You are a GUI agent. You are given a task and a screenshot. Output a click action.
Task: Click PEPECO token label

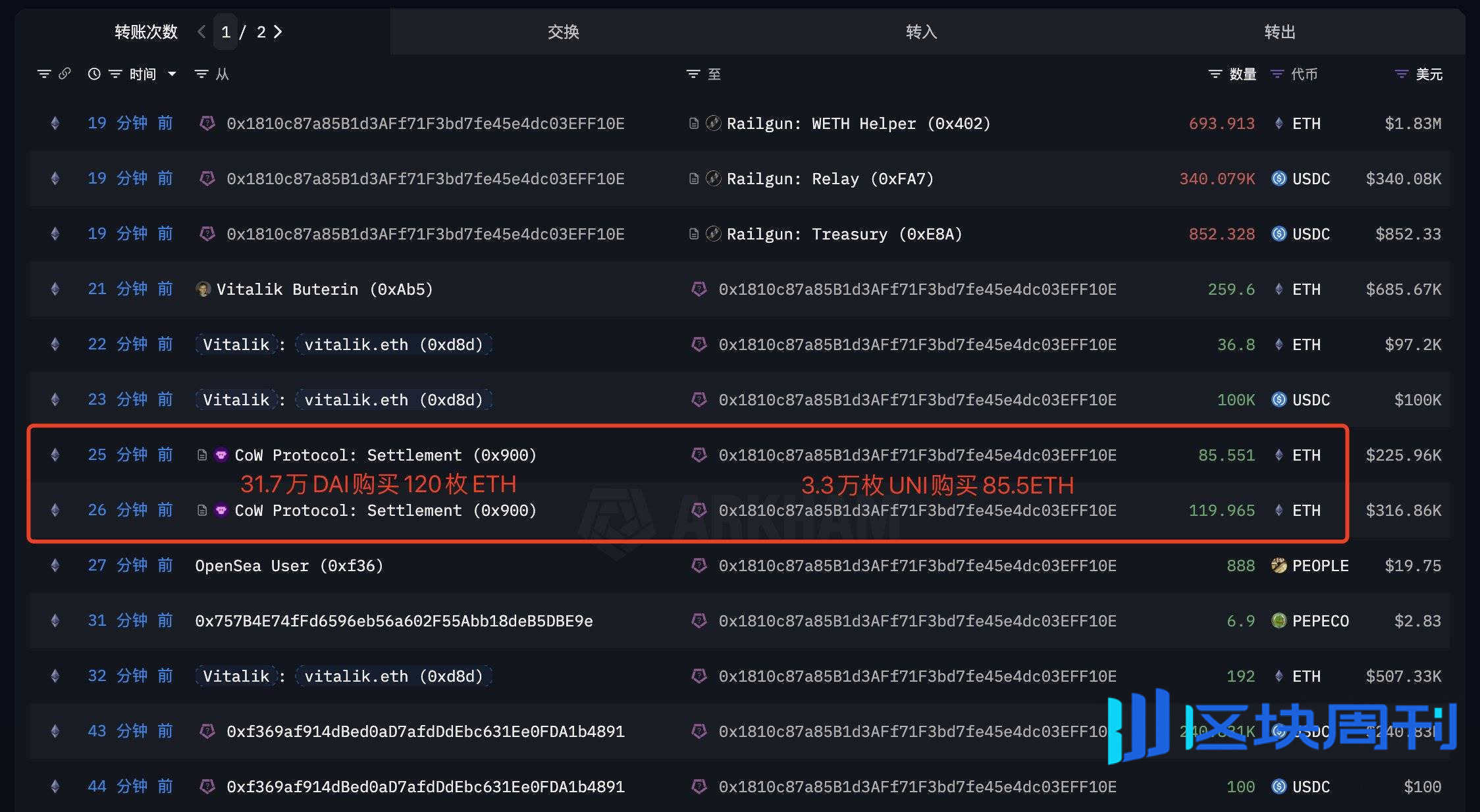point(1321,621)
